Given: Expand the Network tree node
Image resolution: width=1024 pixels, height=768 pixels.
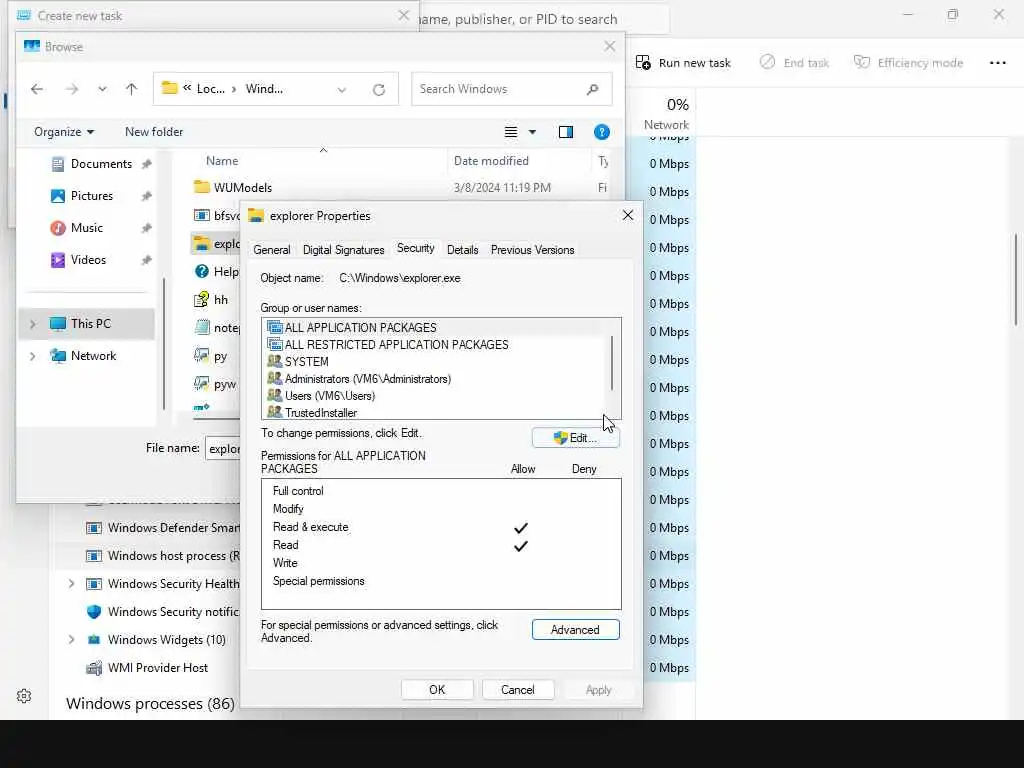Looking at the screenshot, I should 33,356.
